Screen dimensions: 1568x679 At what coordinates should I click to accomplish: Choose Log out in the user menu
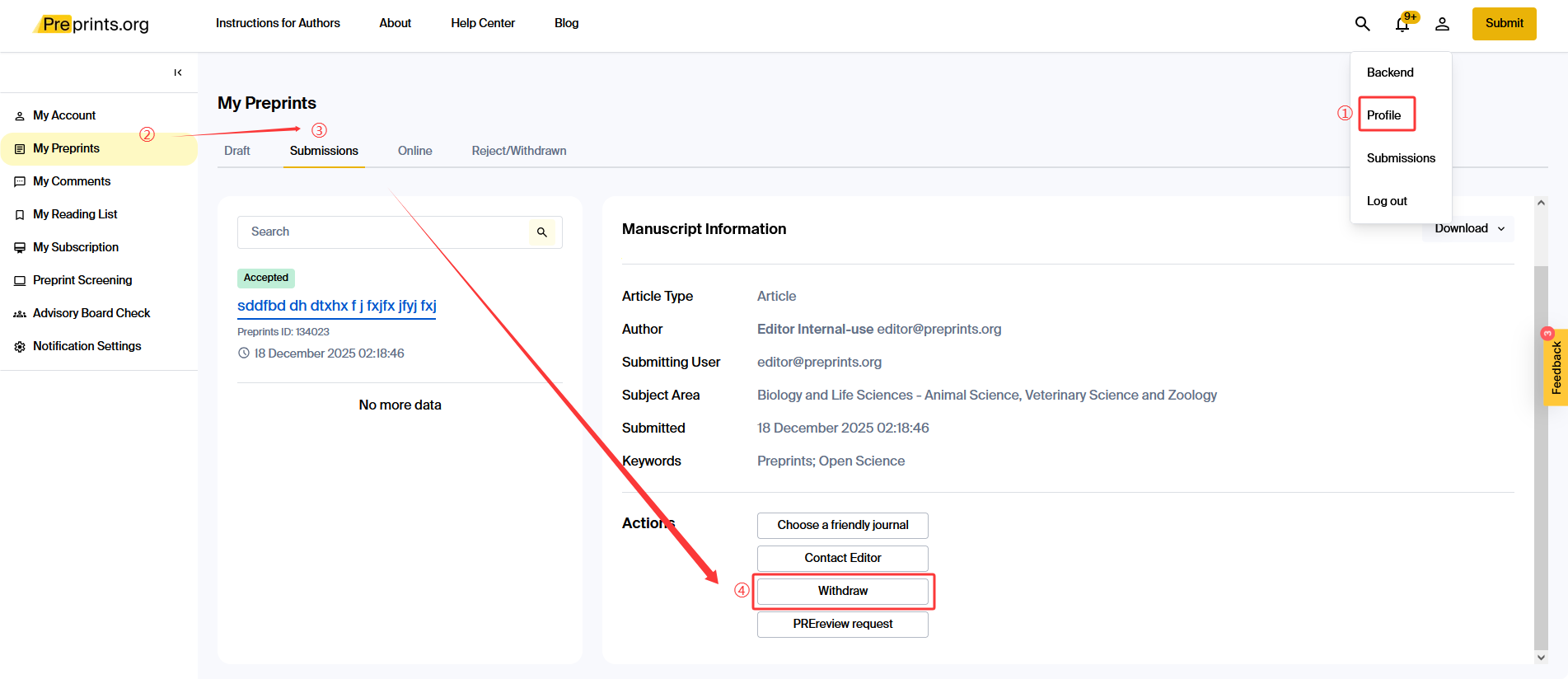(x=1387, y=201)
